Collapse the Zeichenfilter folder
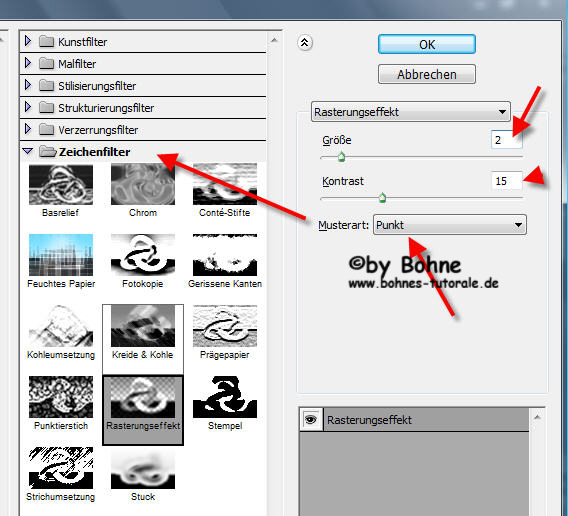Screen dimensions: 568x516 tap(28, 151)
